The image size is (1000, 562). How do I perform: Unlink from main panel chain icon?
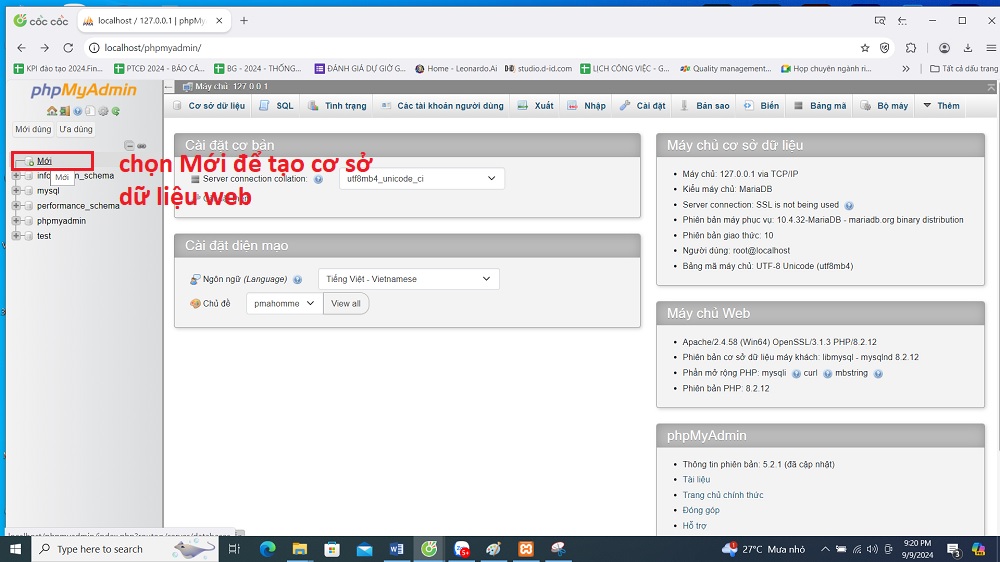(x=142, y=145)
